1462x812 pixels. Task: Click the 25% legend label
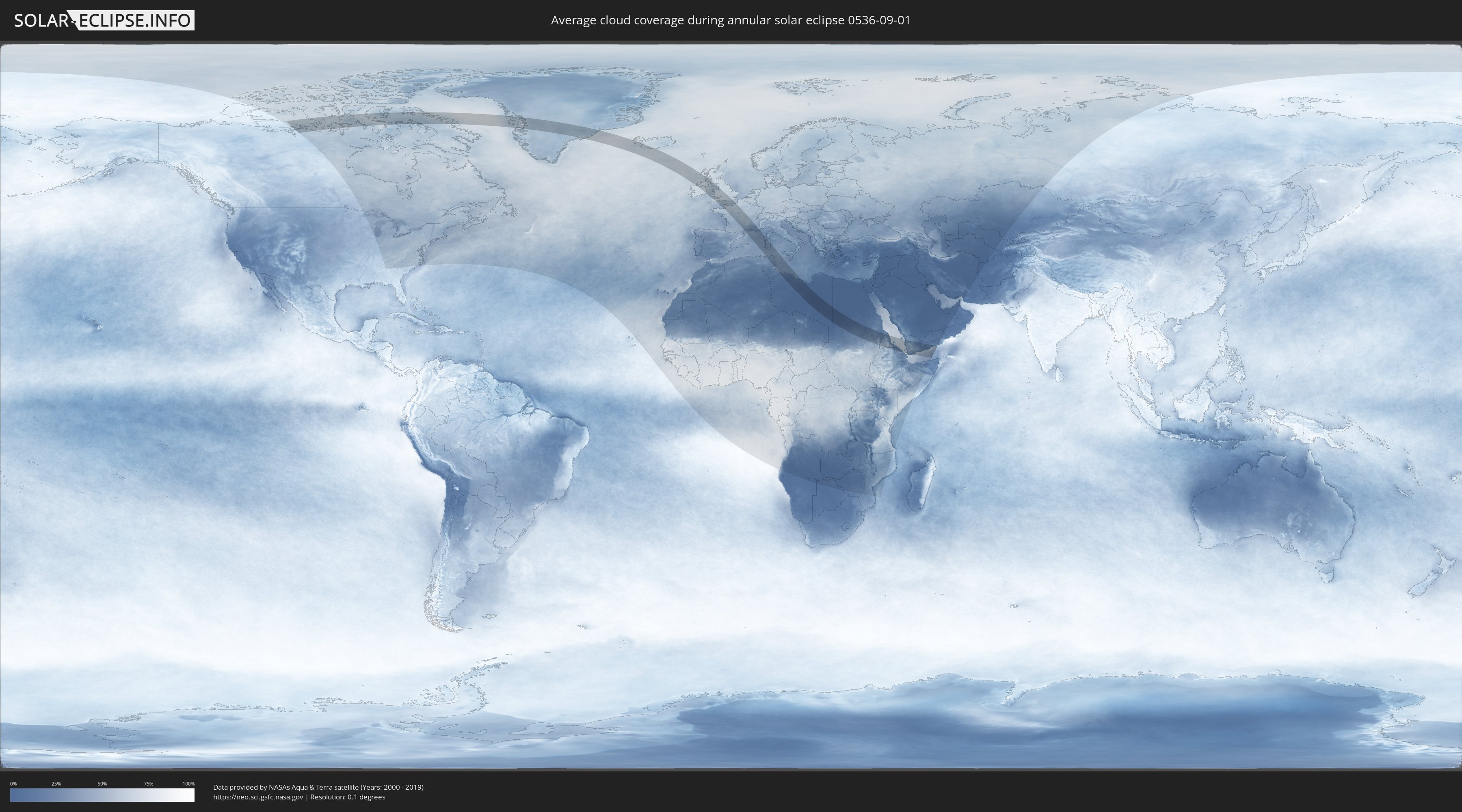click(x=56, y=784)
